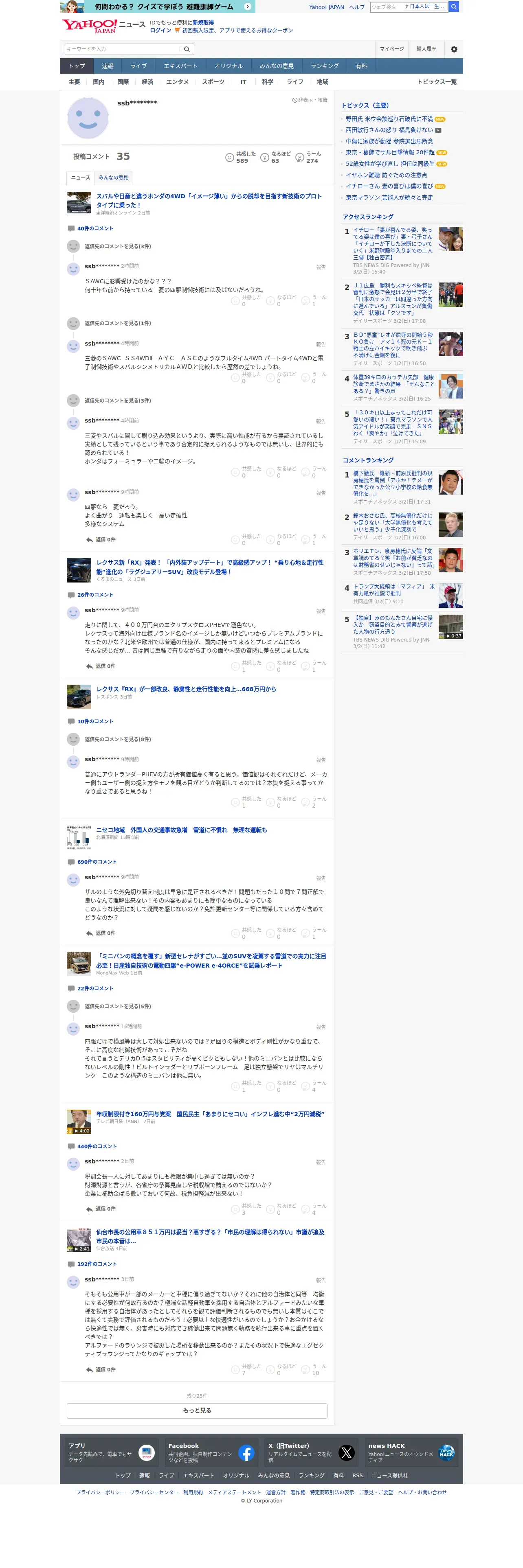Open the 年収制限付き160万円 video thumbnail
This screenshot has width=523, height=1568.
coord(79,1121)
